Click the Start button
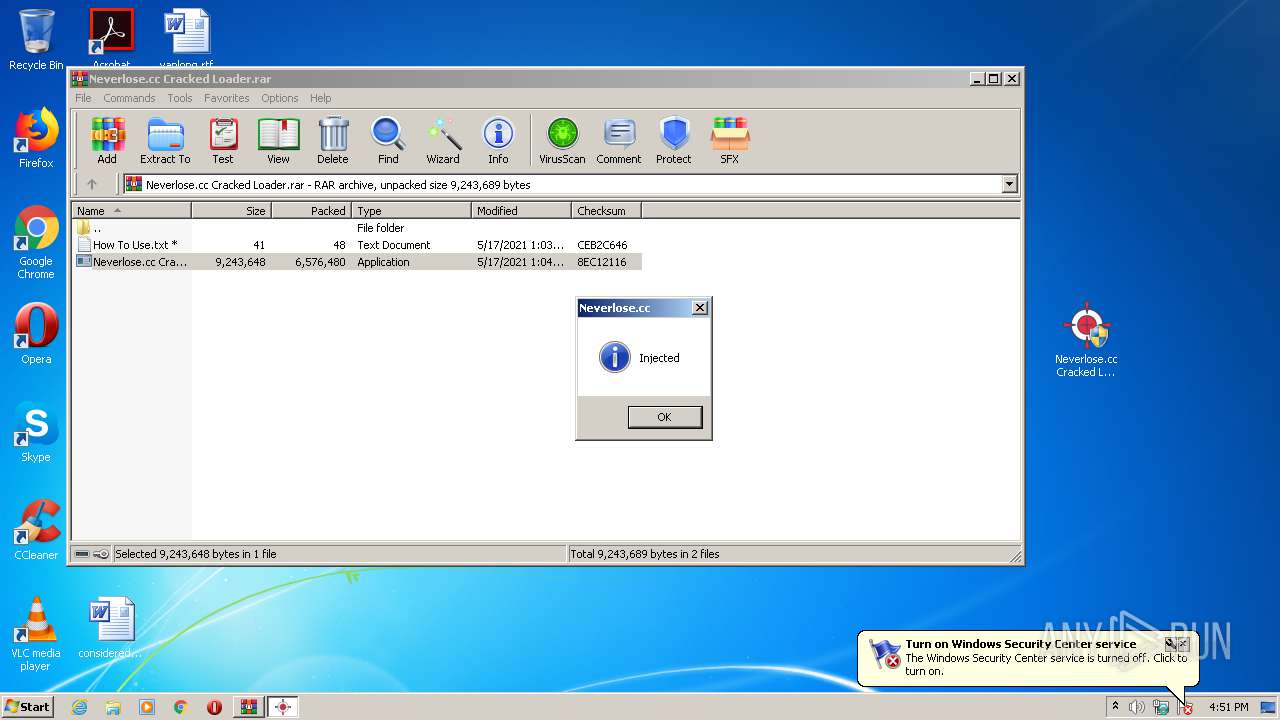 (28, 706)
